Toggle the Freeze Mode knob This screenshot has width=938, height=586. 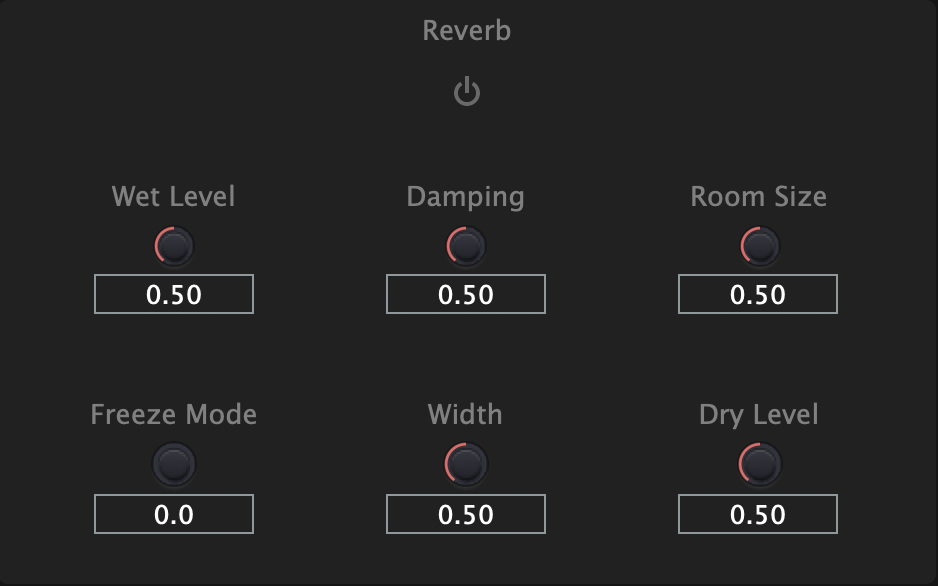(174, 464)
